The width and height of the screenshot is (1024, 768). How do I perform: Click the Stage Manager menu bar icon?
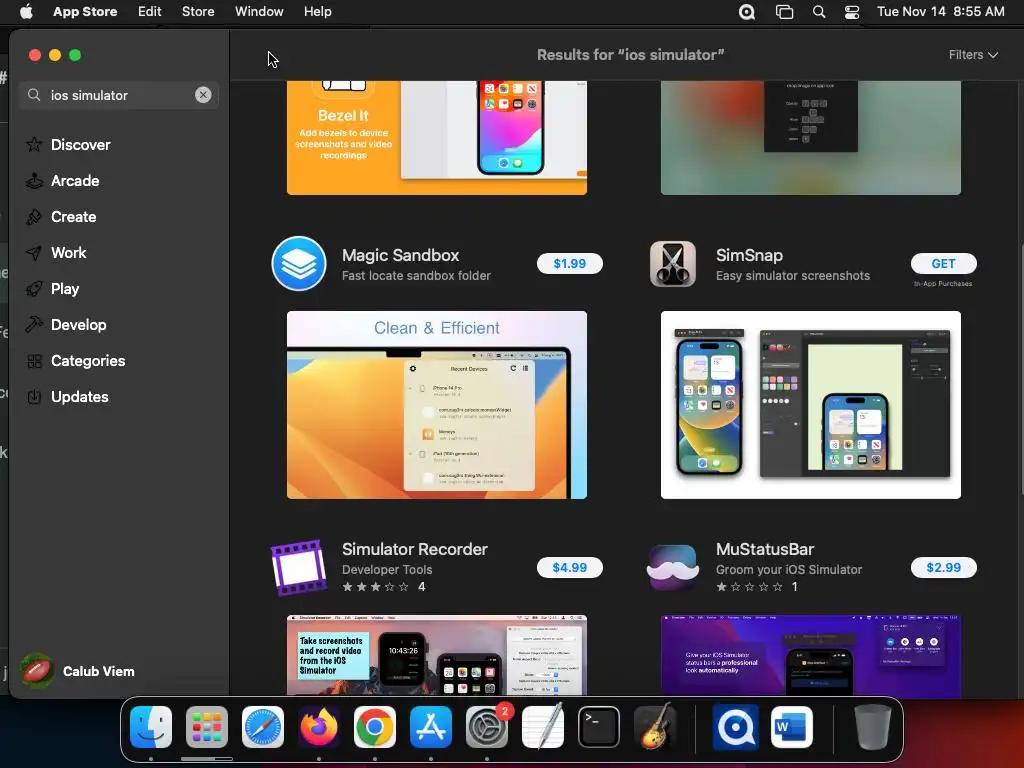pos(784,12)
